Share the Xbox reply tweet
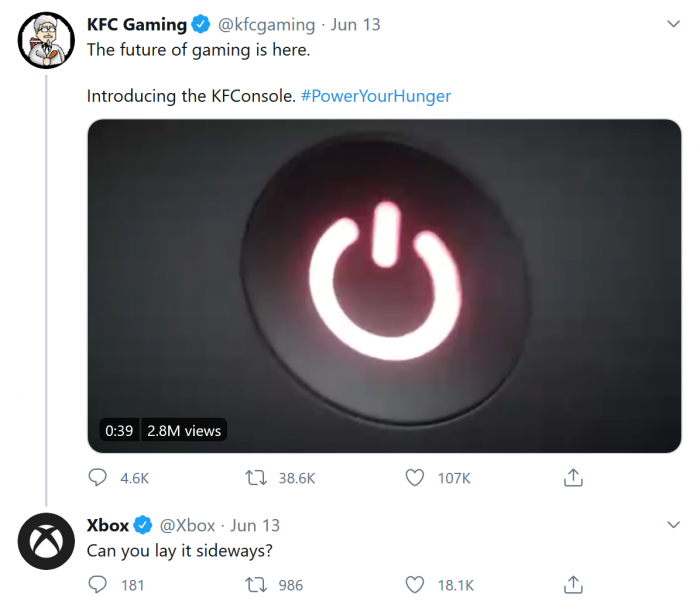This screenshot has width=700, height=601. 573,584
